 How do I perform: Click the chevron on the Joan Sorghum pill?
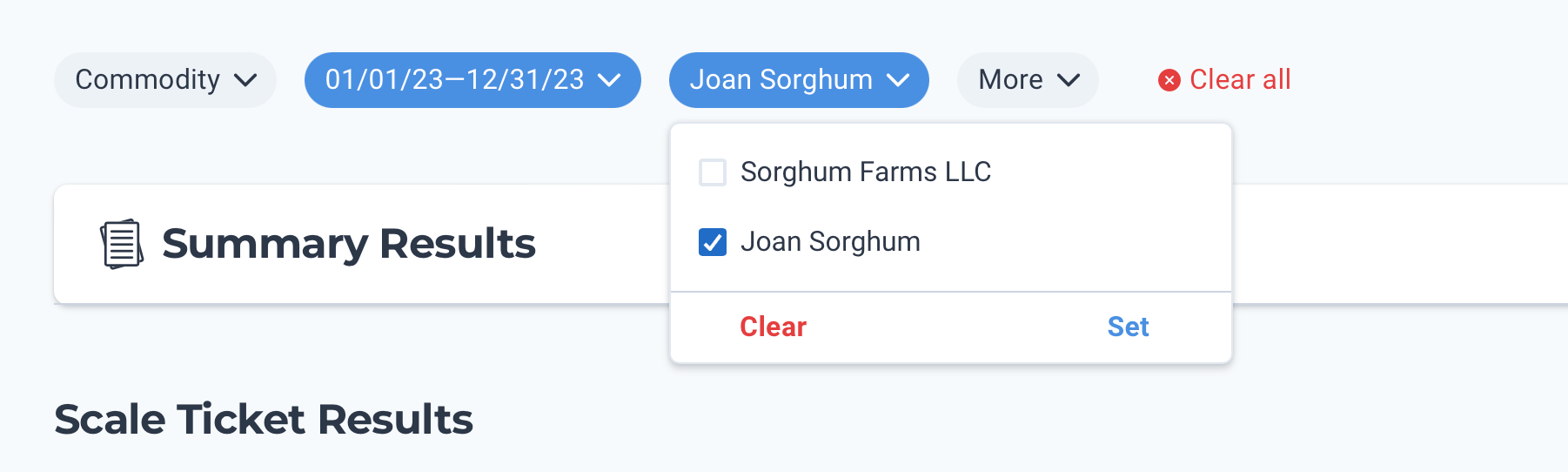[x=898, y=80]
